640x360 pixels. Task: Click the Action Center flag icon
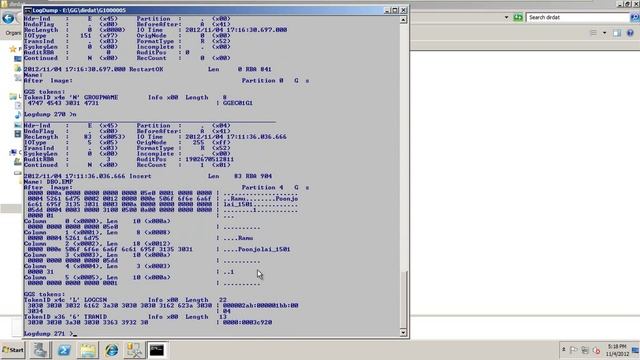[x=573, y=350]
